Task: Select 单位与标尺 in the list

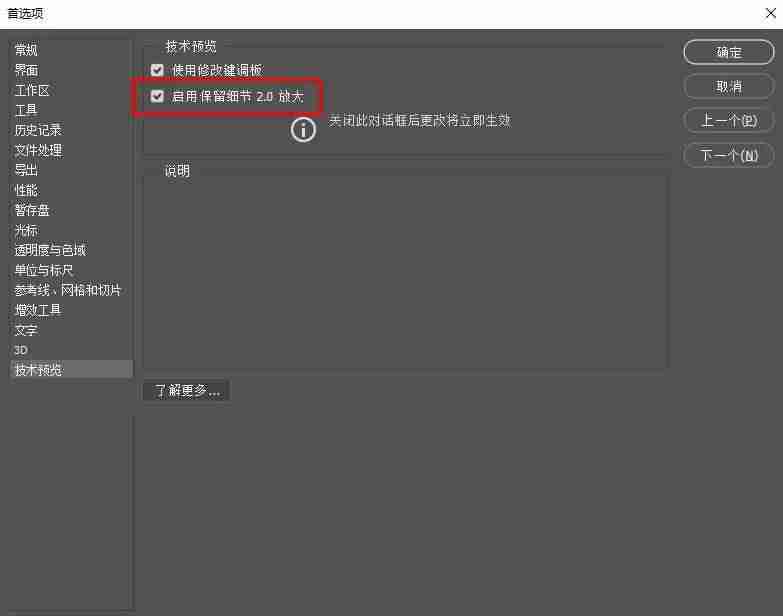Action: [x=44, y=270]
